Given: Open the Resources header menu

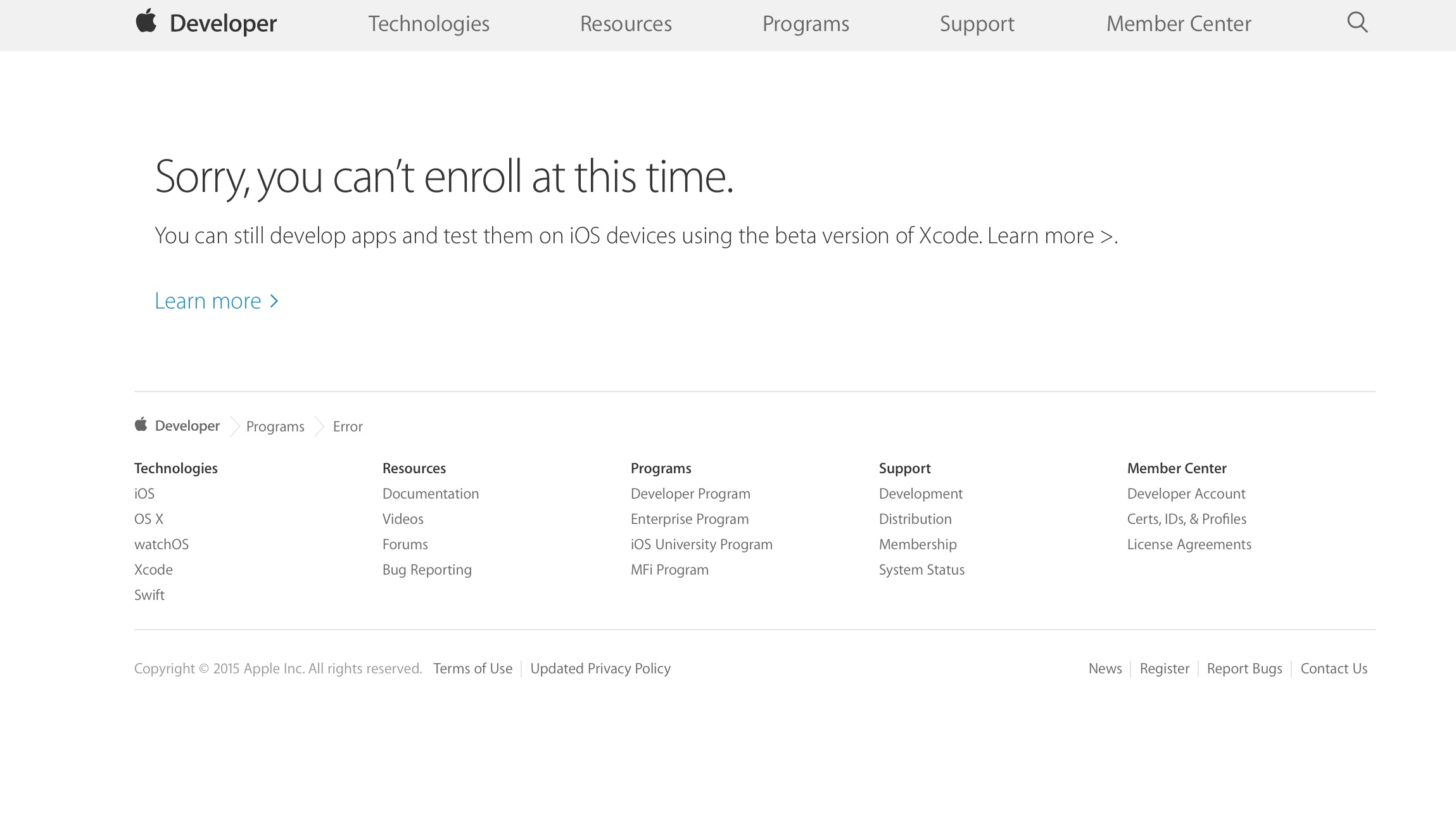Looking at the screenshot, I should [626, 23].
